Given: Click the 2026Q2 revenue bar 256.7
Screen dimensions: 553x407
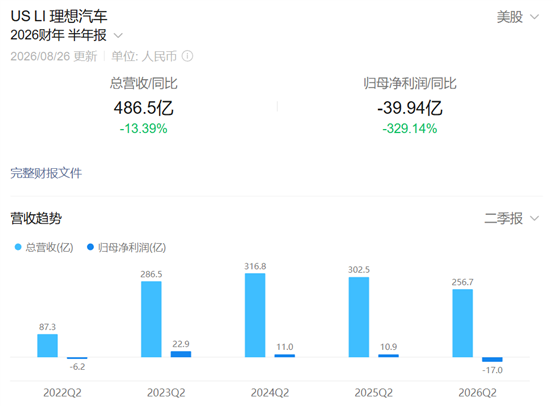Looking at the screenshot, I should pos(463,323).
